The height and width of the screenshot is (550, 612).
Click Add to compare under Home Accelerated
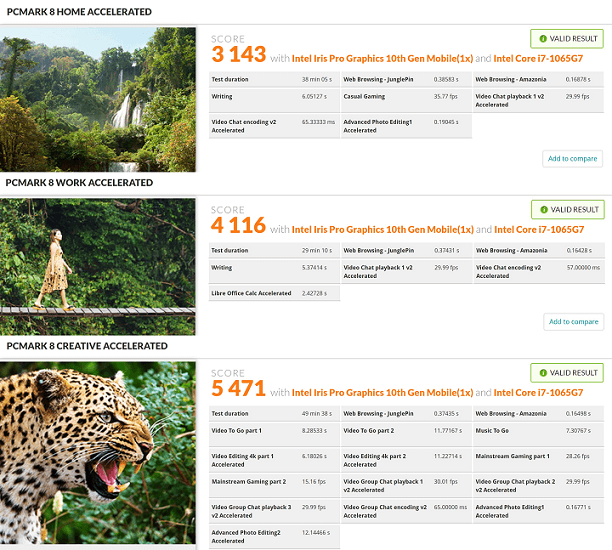pos(574,158)
